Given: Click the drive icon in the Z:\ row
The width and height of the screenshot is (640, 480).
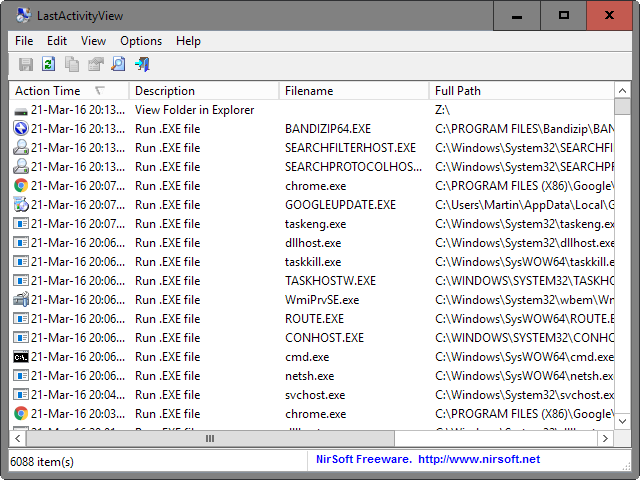Looking at the screenshot, I should 20,110.
